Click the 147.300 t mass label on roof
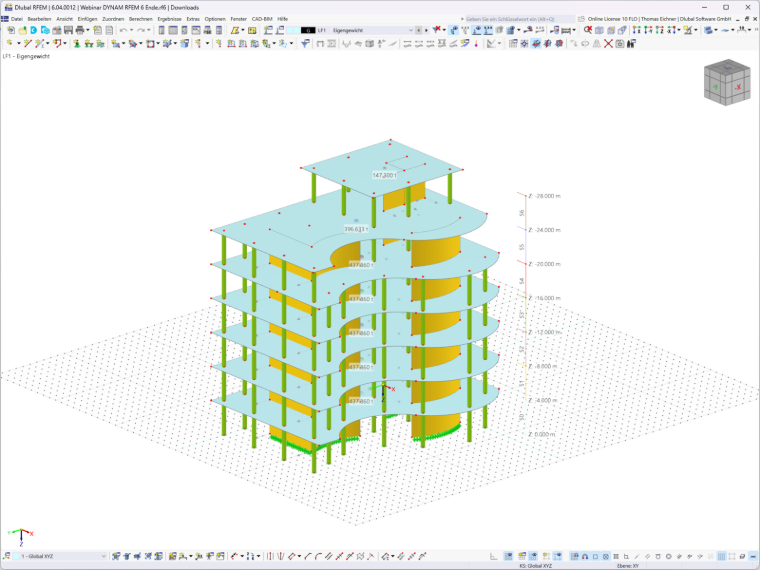This screenshot has height=570, width=760. tap(384, 175)
